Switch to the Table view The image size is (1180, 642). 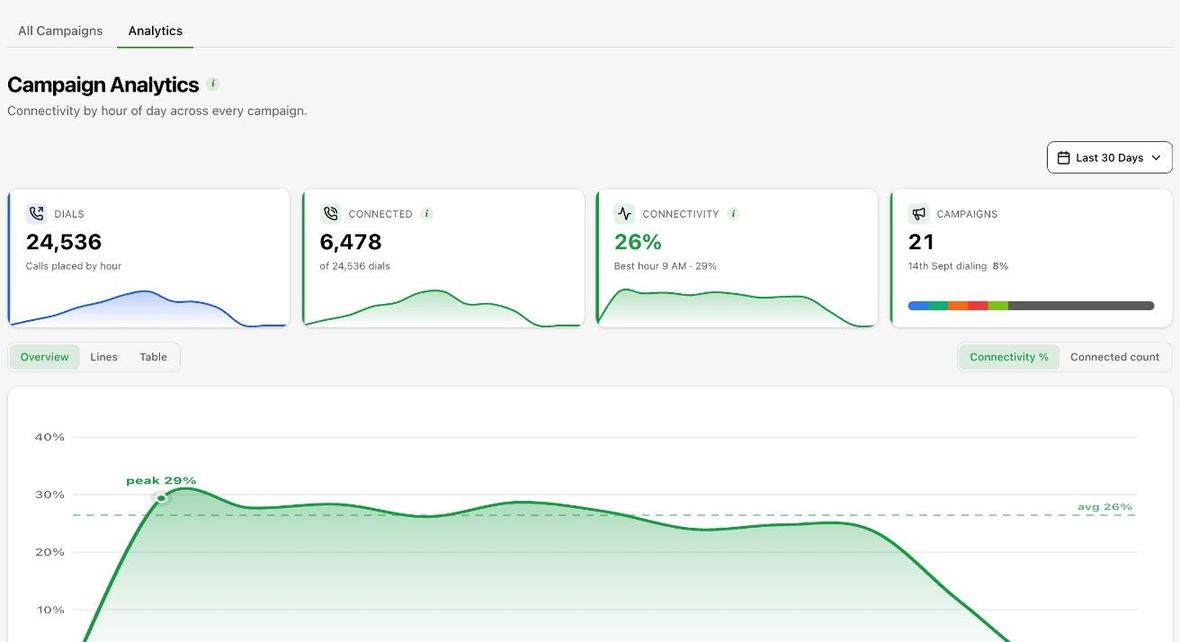pyautogui.click(x=153, y=357)
